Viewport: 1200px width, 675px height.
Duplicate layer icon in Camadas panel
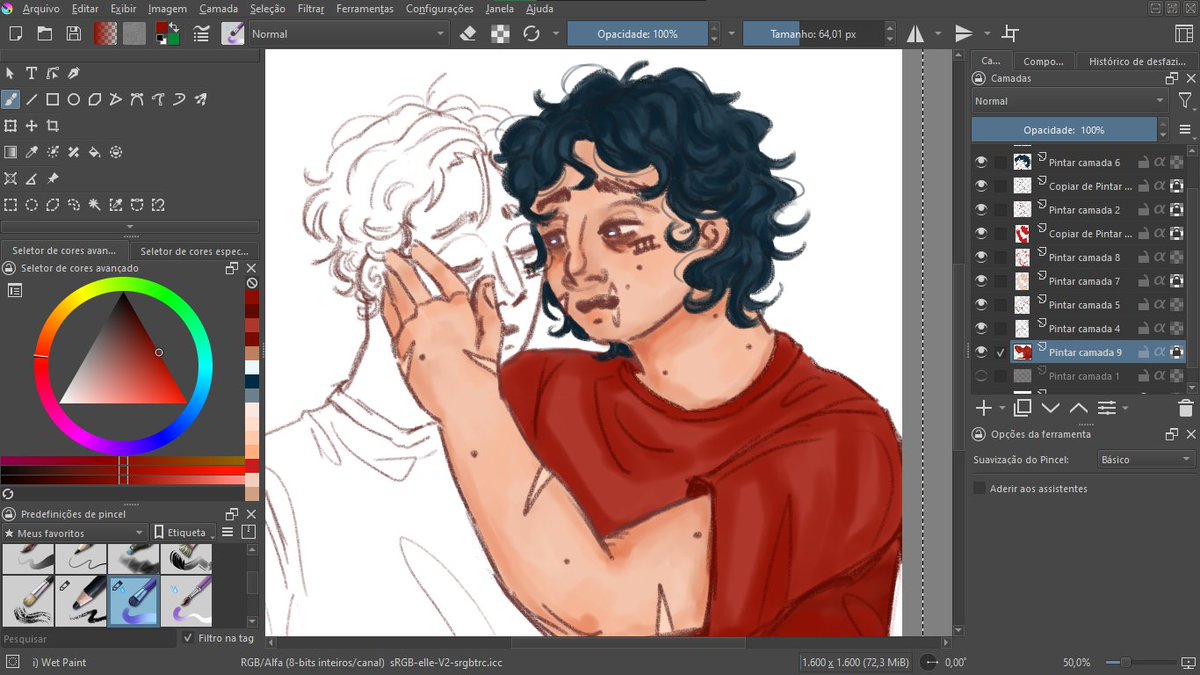pyautogui.click(x=1022, y=408)
